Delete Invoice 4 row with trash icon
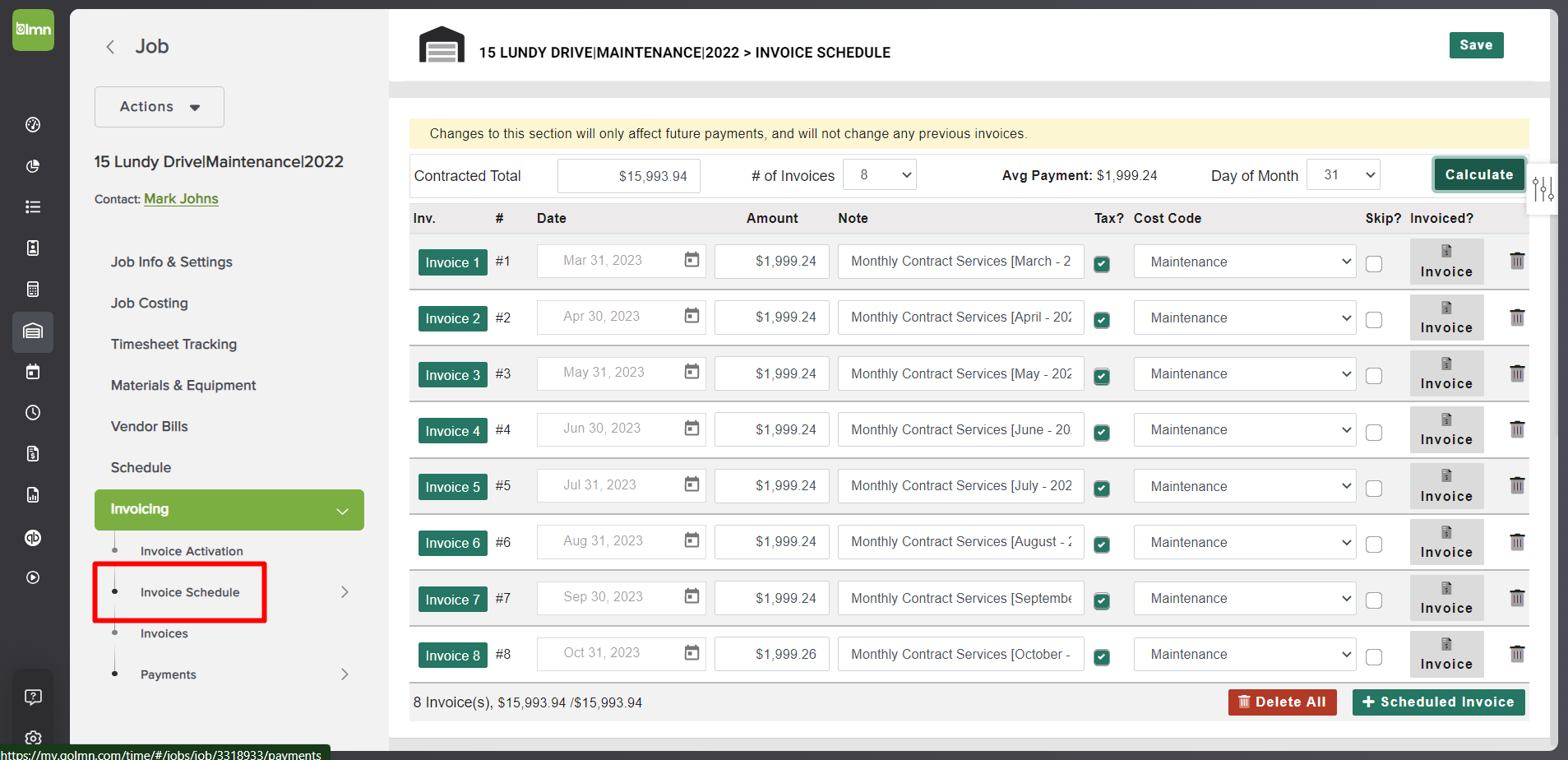 [x=1517, y=429]
